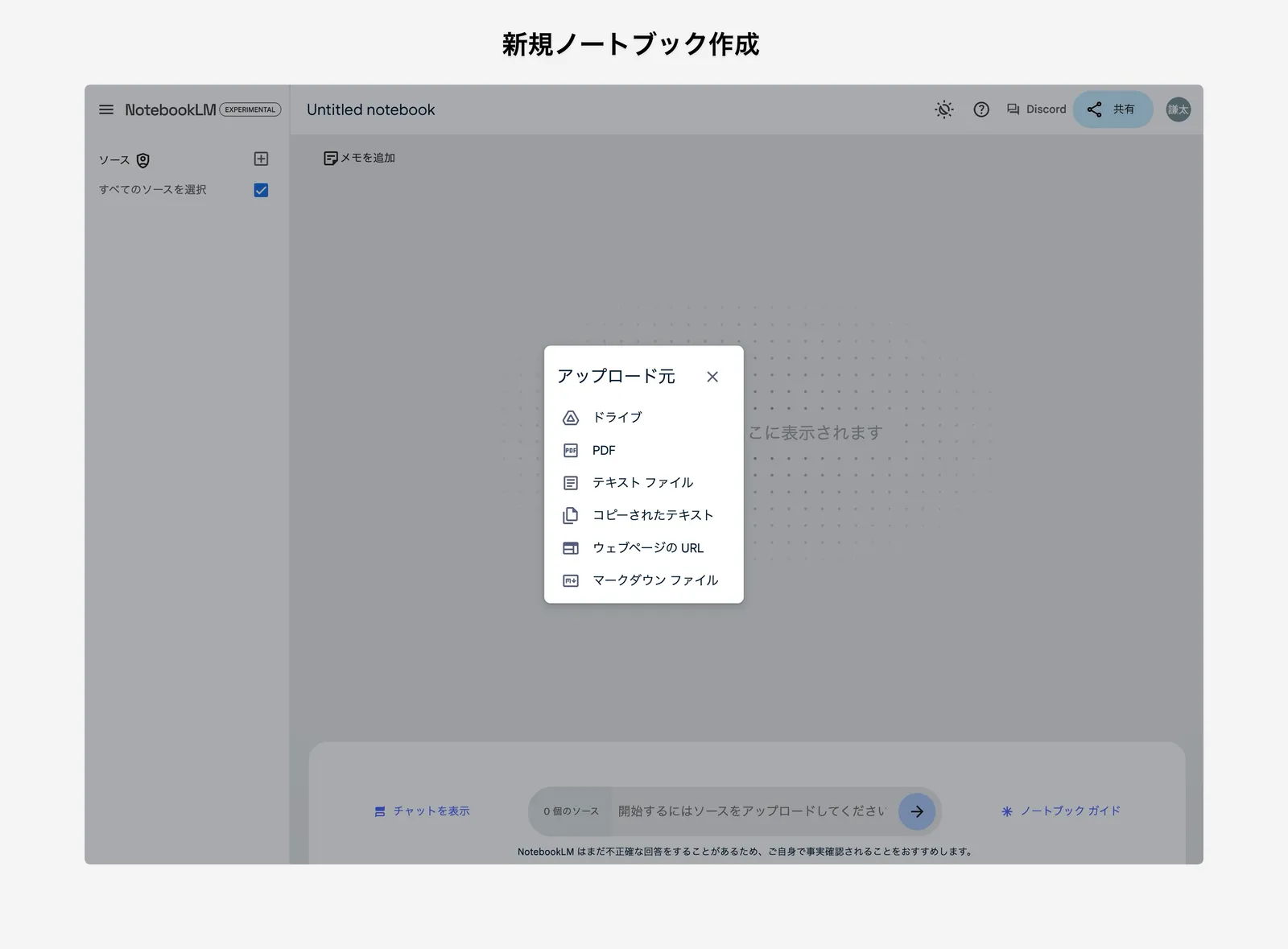Click the Untitled notebook title

tap(370, 109)
